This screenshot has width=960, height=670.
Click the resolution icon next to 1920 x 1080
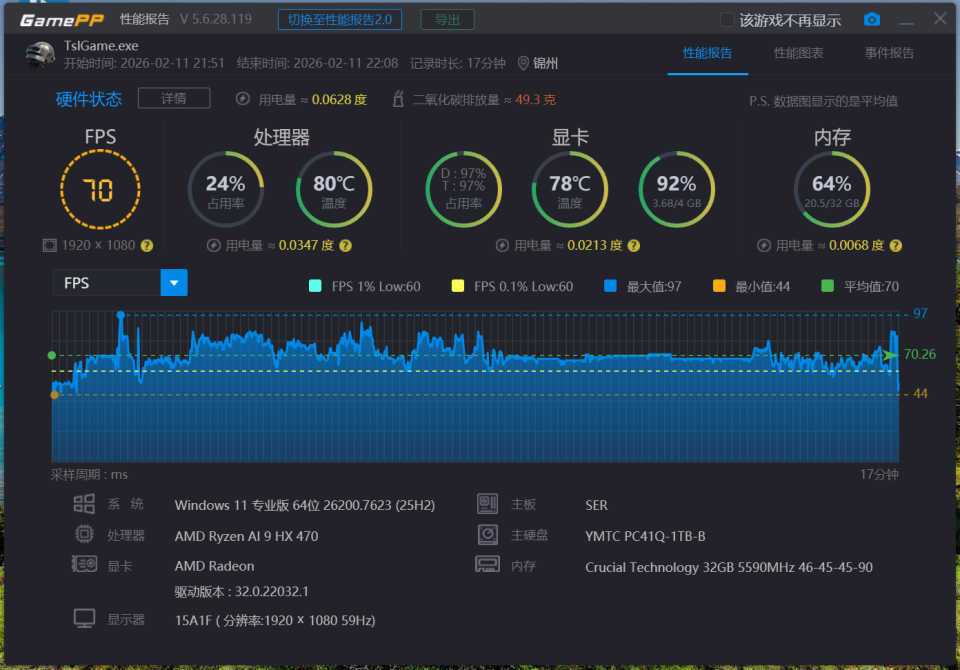pyautogui.click(x=50, y=246)
